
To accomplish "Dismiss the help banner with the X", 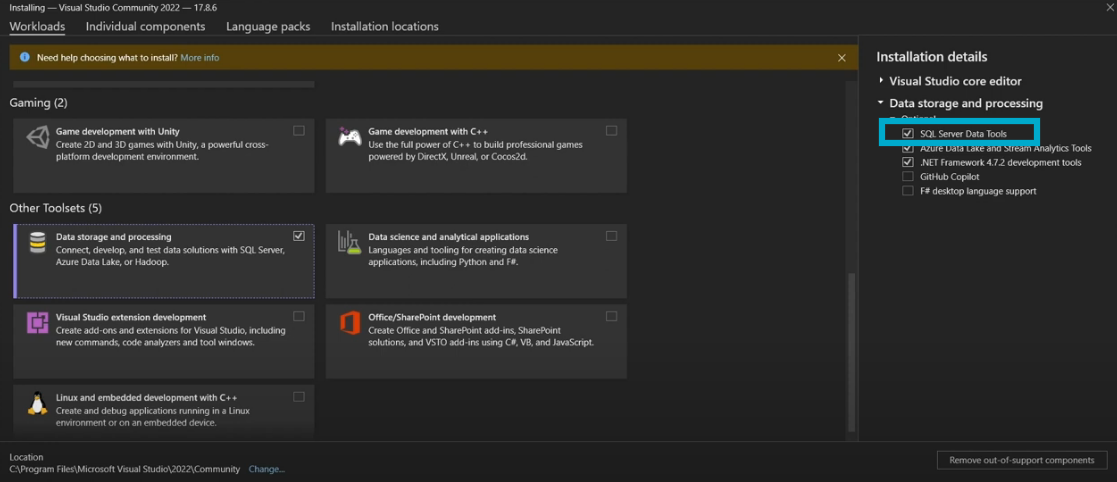I will pos(841,58).
